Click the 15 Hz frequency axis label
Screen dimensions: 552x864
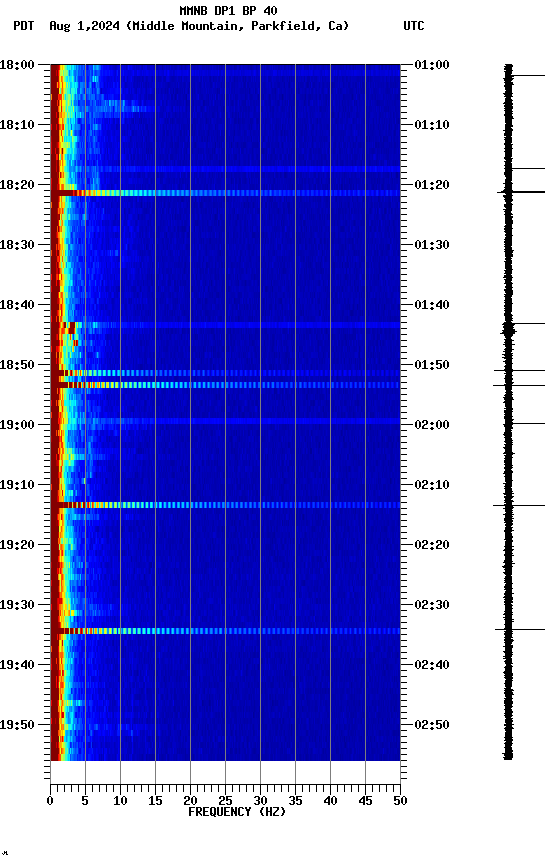155,801
